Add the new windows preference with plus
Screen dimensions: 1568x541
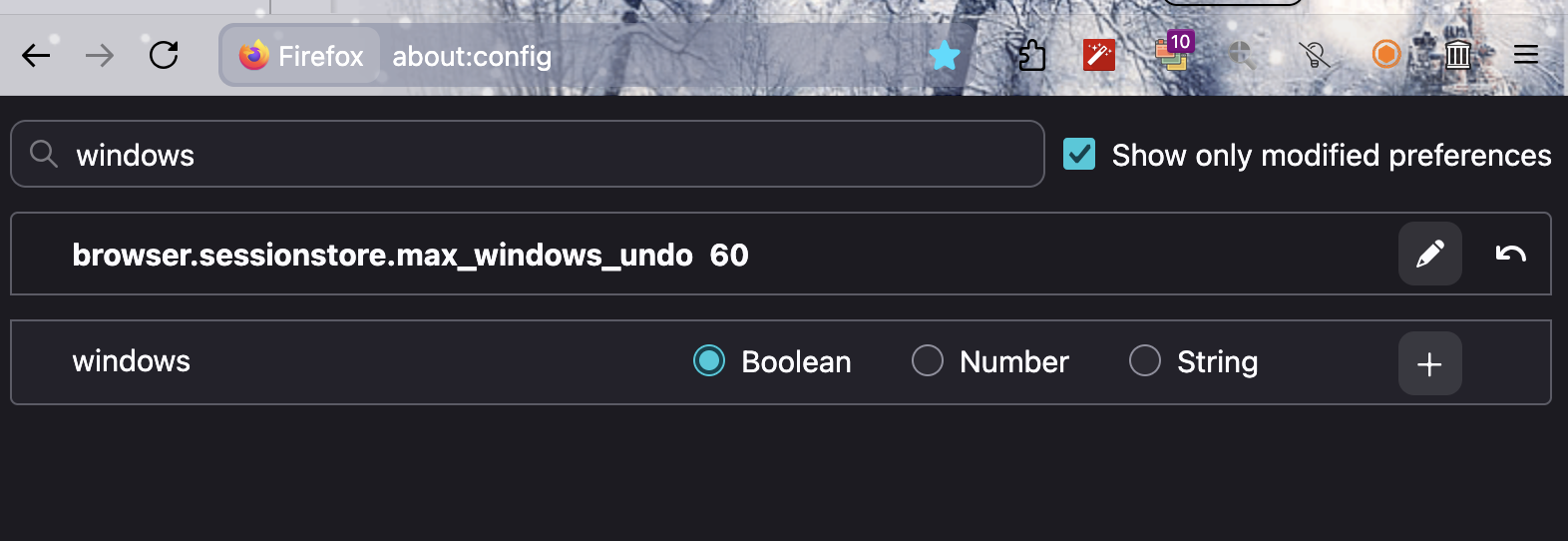(x=1429, y=363)
